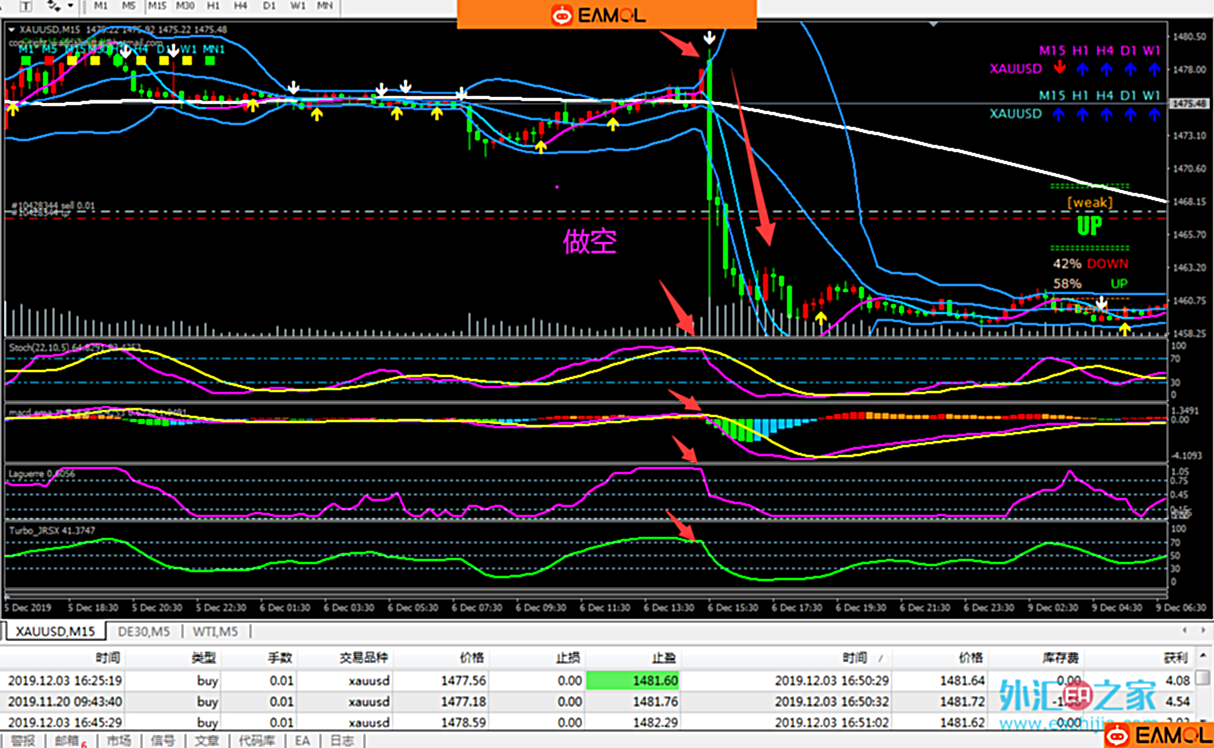
Task: Expand the XAUUSD,M15 chart title arrow
Action: point(11,29)
